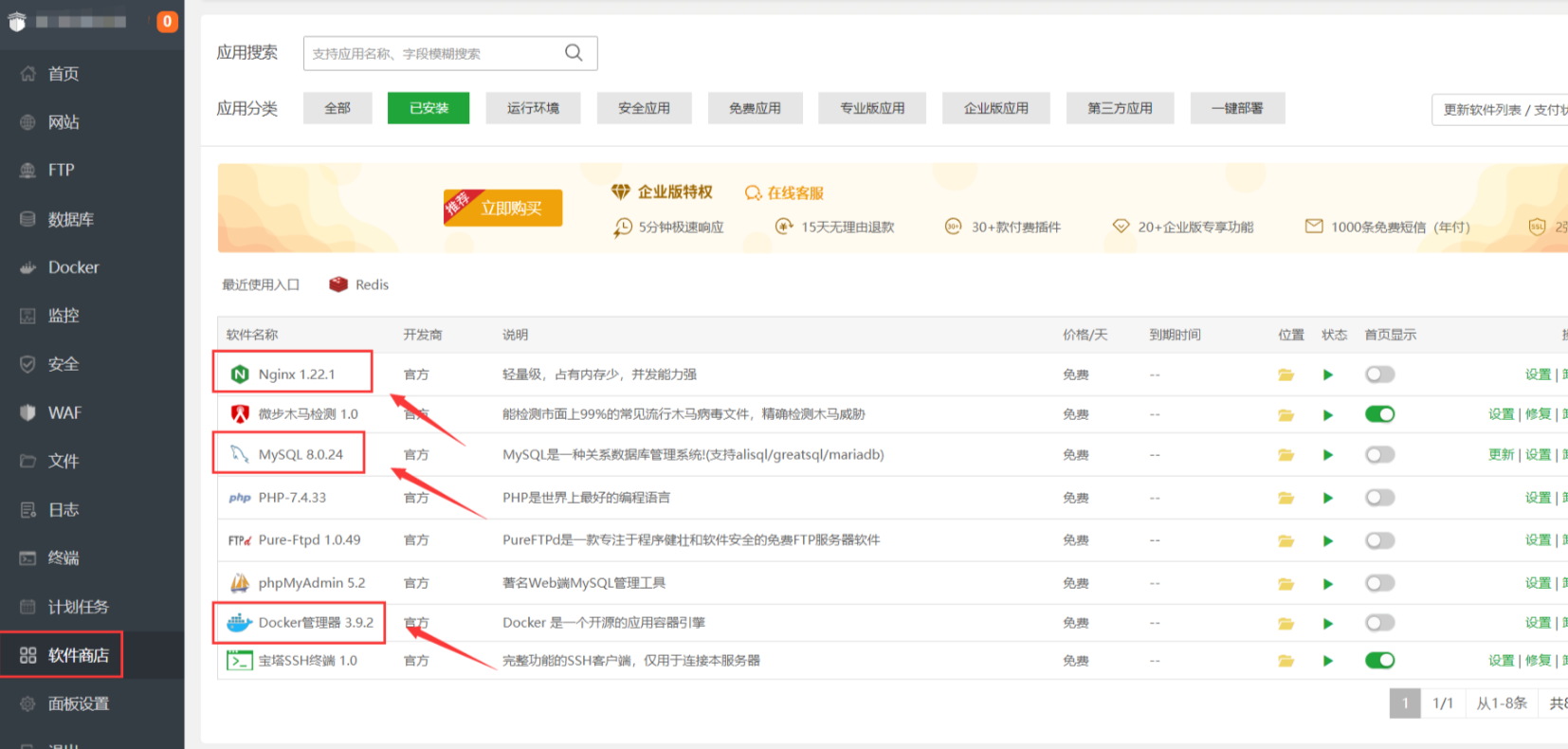The width and height of the screenshot is (1568, 749).
Task: Select the 全部 category tab
Action: 337,108
